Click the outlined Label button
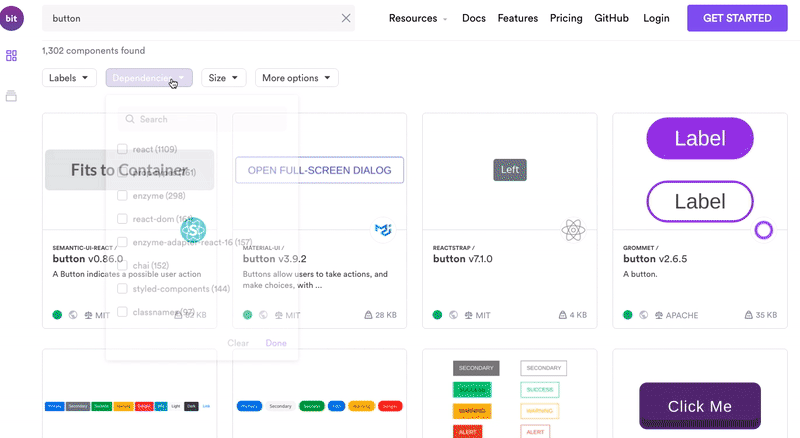The height and width of the screenshot is (438, 800). [699, 202]
